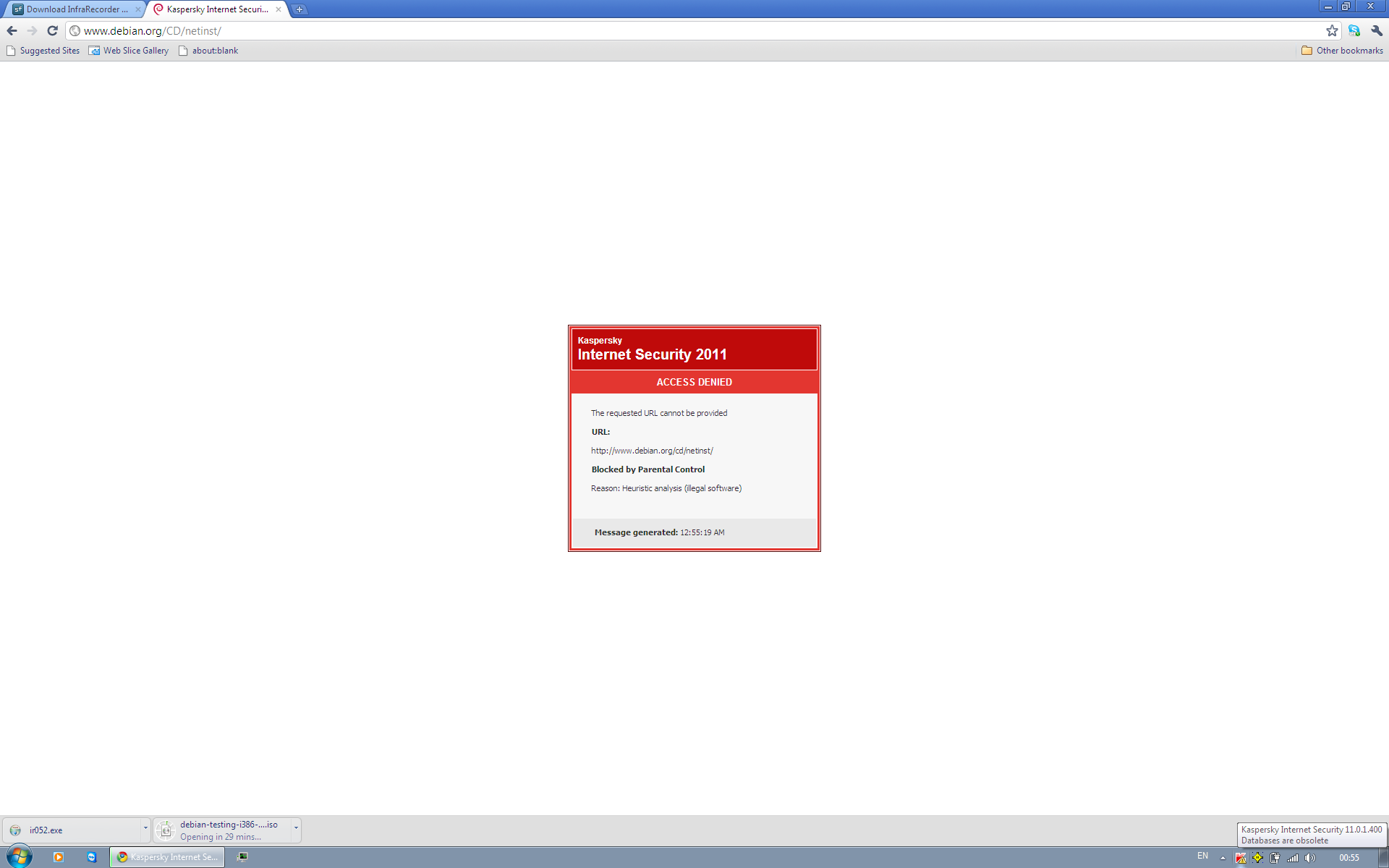Open the Task Manager taskbar icon
The height and width of the screenshot is (868, 1389).
pyautogui.click(x=242, y=857)
